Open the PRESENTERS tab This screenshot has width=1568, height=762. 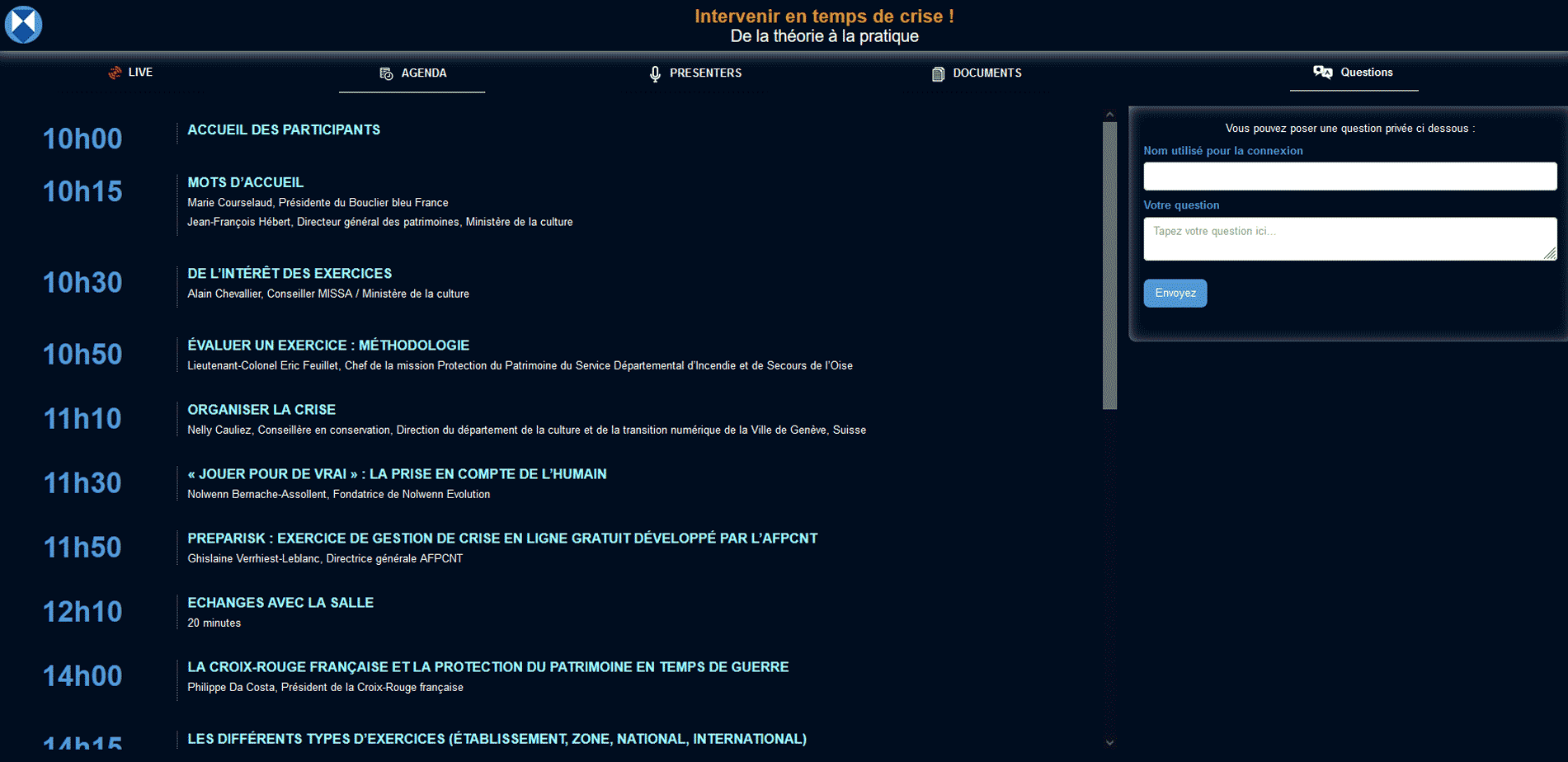tap(705, 73)
